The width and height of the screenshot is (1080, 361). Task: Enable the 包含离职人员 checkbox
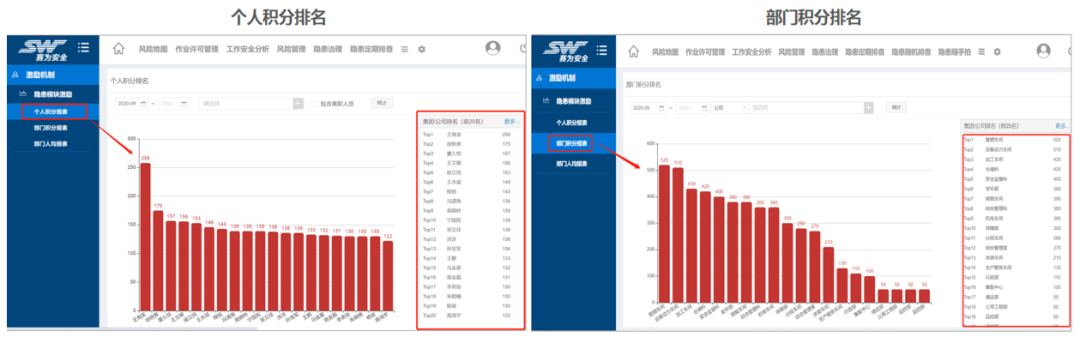coord(315,103)
